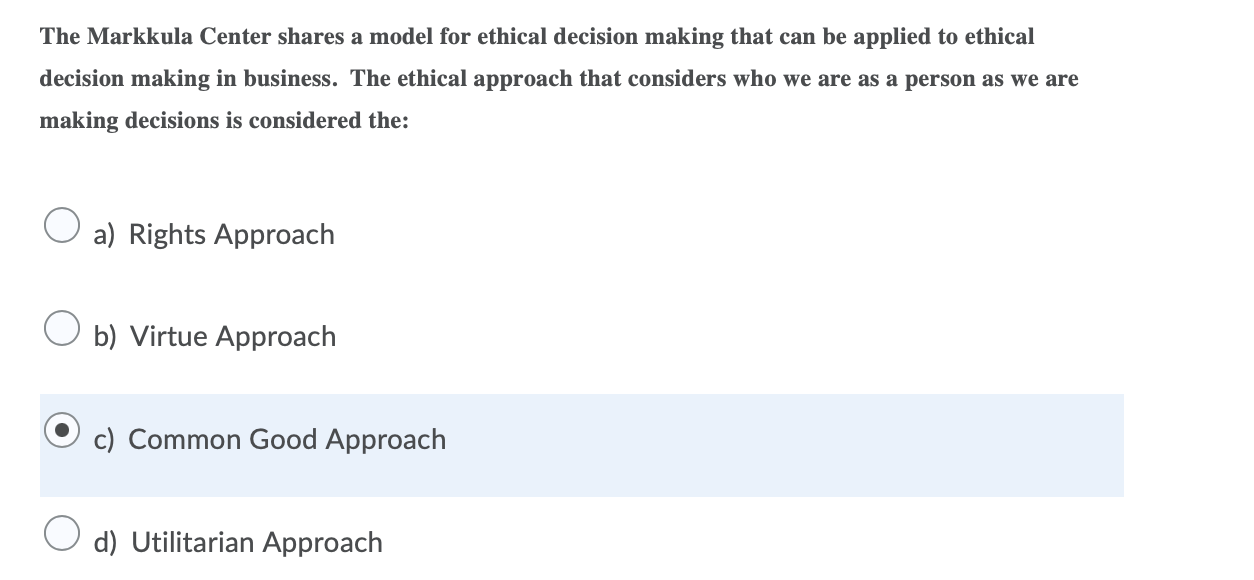This screenshot has width=1254, height=580.
Task: Click the filled radio circle next to option c
Action: coord(61,430)
